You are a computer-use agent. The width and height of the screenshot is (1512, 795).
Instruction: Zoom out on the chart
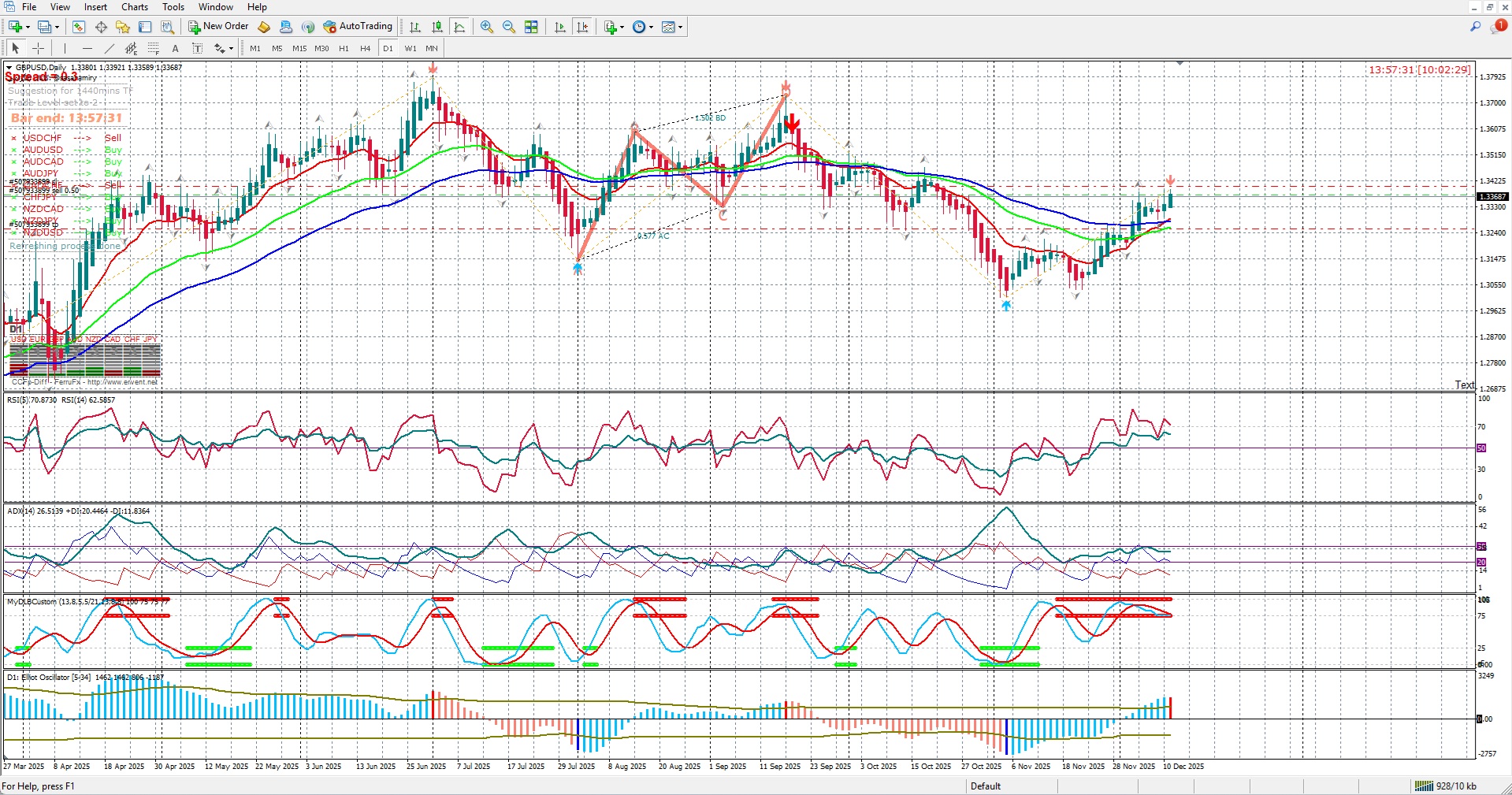[509, 27]
